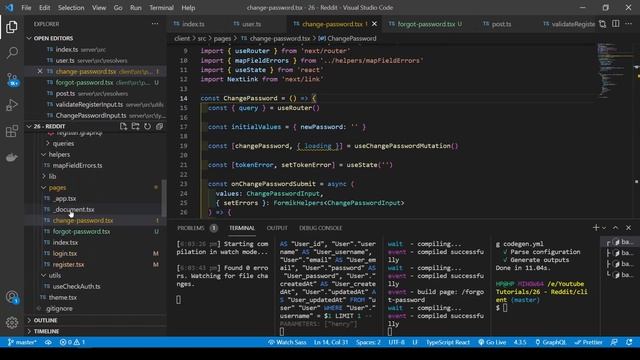The width and height of the screenshot is (640, 360).
Task: Open login.tsx in file tree
Action: [64, 253]
